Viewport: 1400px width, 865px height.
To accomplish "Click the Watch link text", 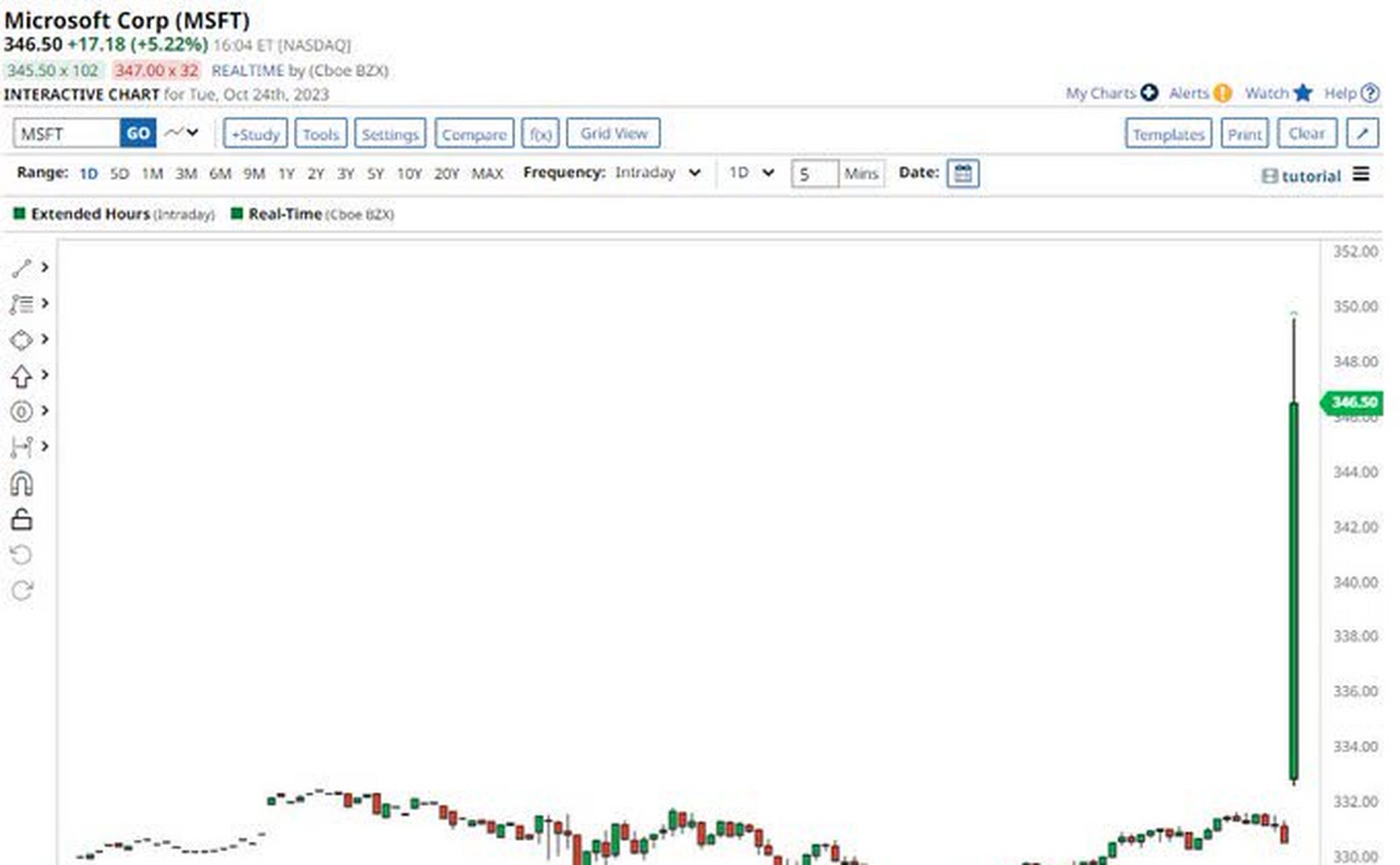I will coord(1267,93).
